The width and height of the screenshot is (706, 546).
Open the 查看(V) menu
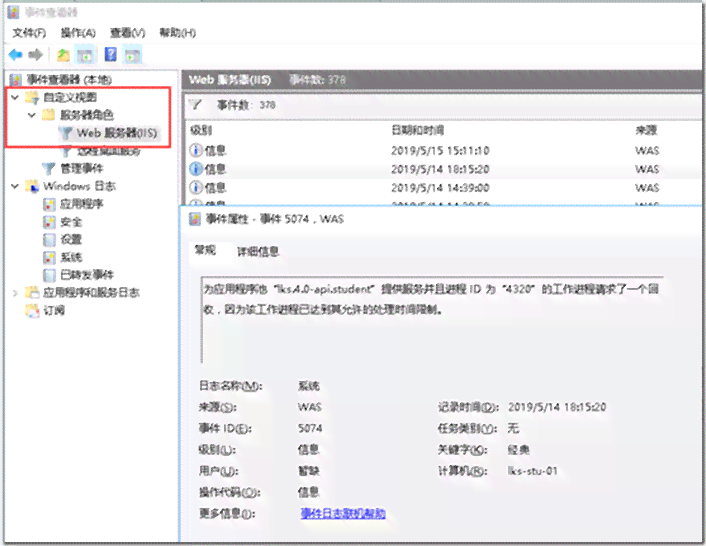pos(127,33)
